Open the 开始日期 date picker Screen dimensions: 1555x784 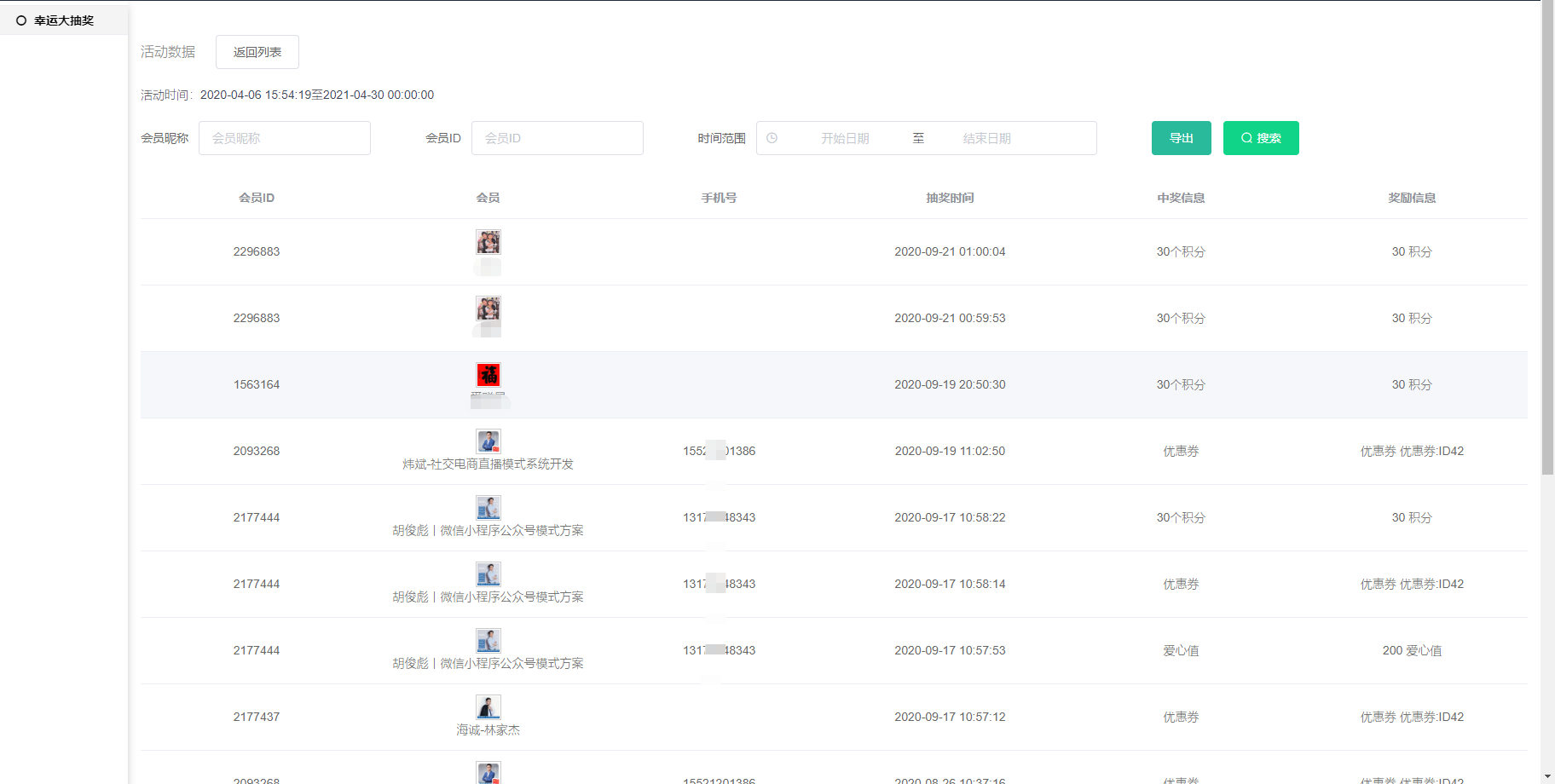point(844,138)
